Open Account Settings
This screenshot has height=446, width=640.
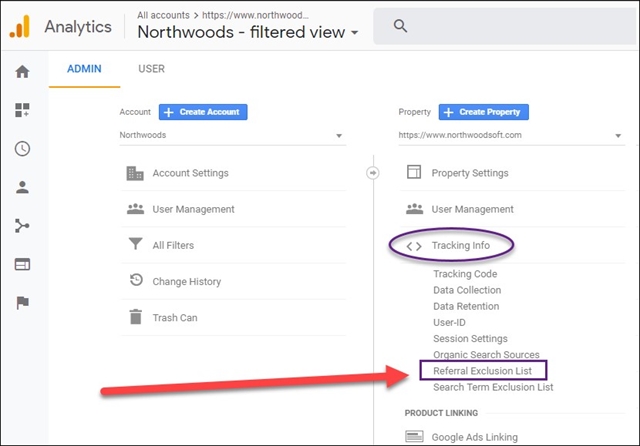tap(190, 173)
